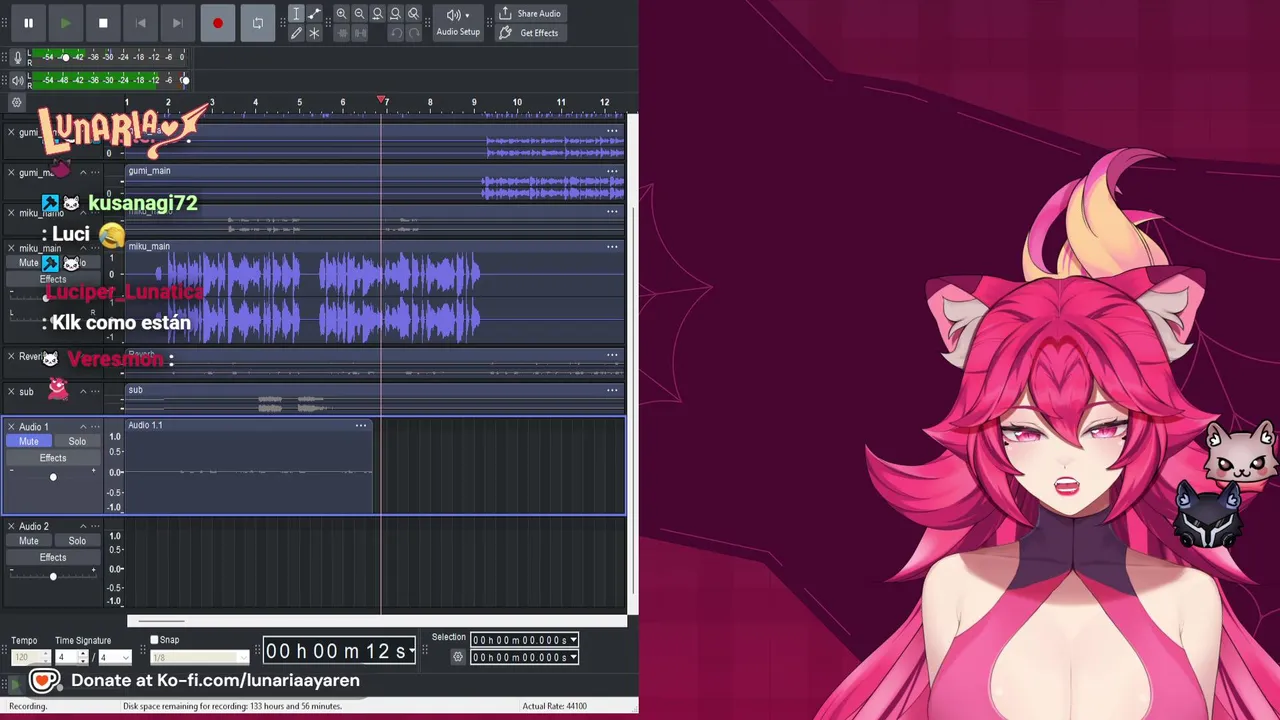Select the Draw (pencil) tool
The height and width of the screenshot is (720, 1280).
pyautogui.click(x=296, y=33)
